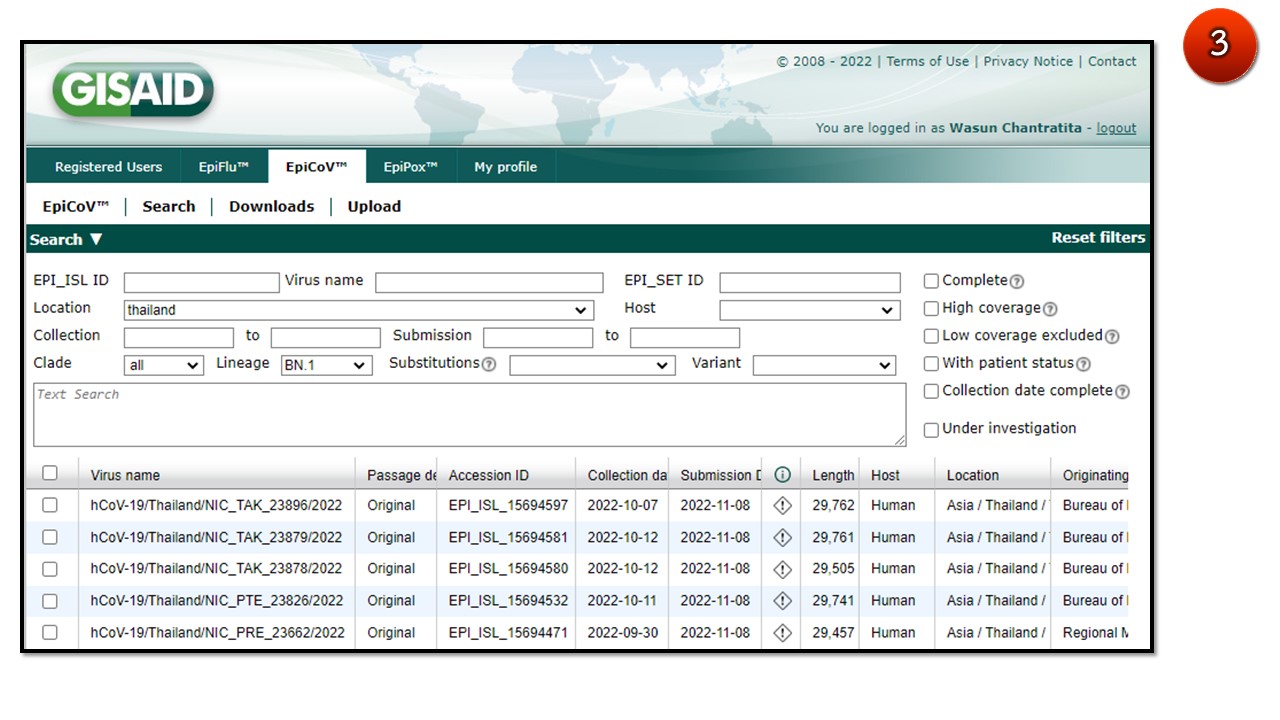The image size is (1280, 720).
Task: Click help icon beside High coverage
Action: [x=1050, y=309]
